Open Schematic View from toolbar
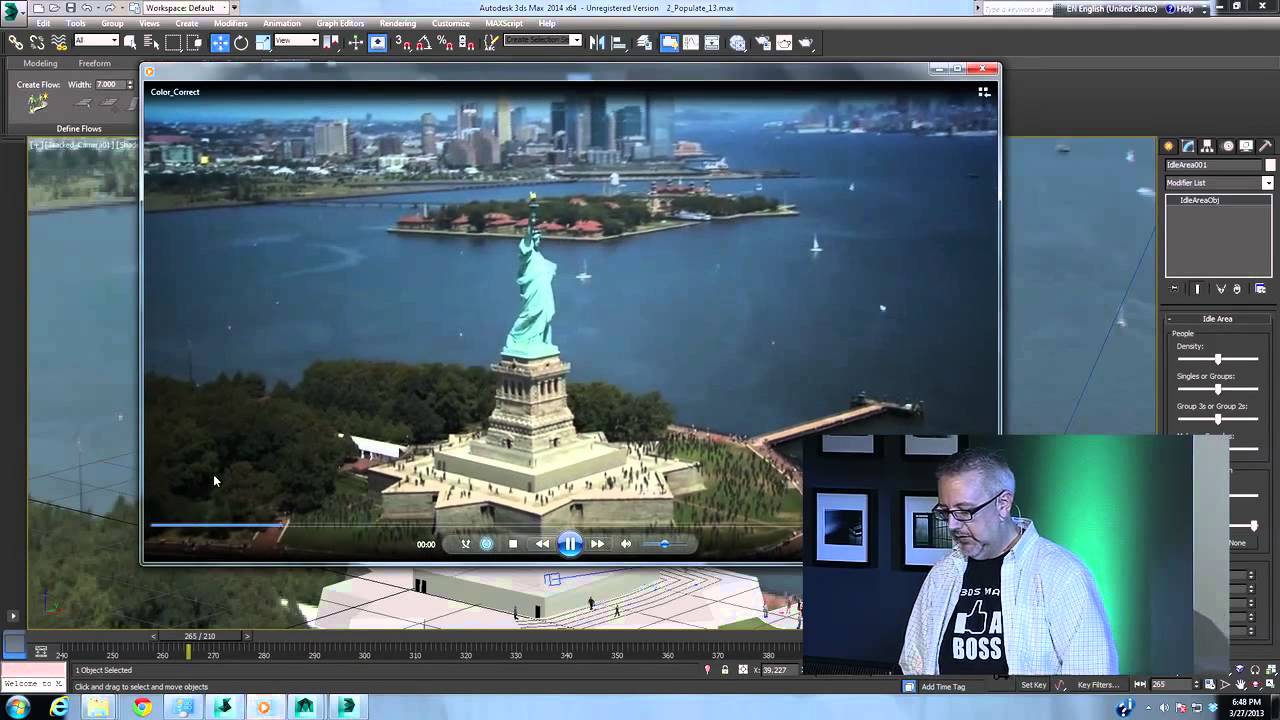The height and width of the screenshot is (720, 1280). tap(712, 42)
